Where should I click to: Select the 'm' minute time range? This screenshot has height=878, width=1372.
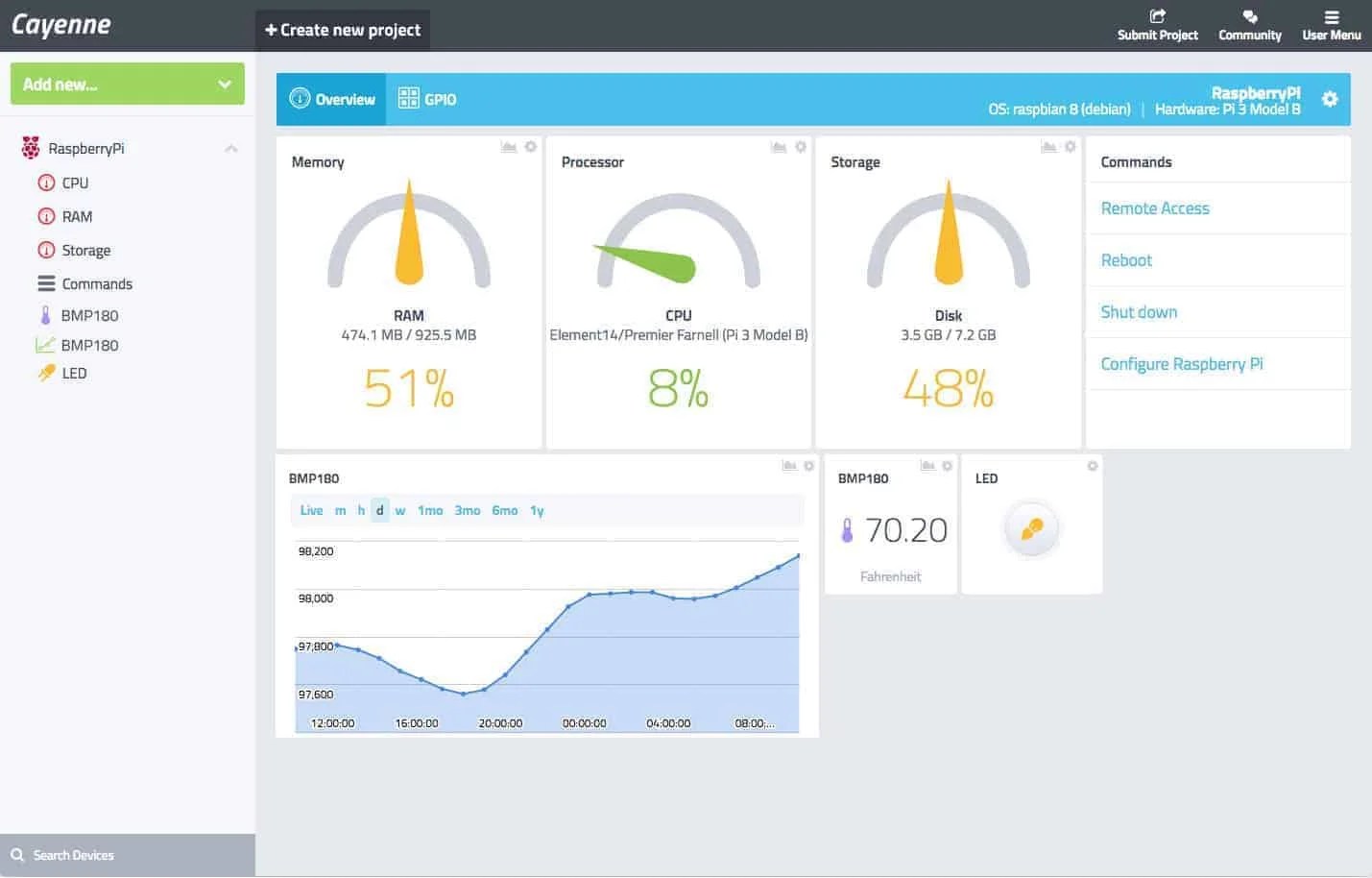(x=340, y=510)
